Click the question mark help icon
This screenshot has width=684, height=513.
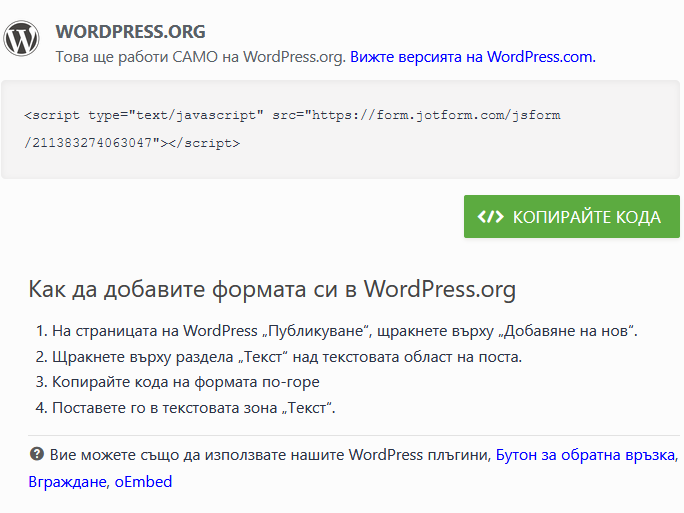coord(37,454)
